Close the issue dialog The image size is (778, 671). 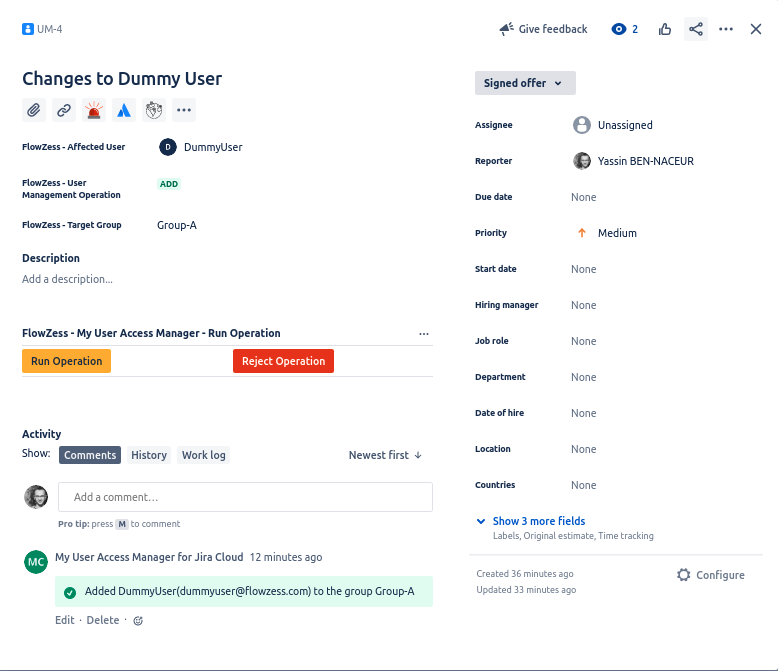[756, 29]
